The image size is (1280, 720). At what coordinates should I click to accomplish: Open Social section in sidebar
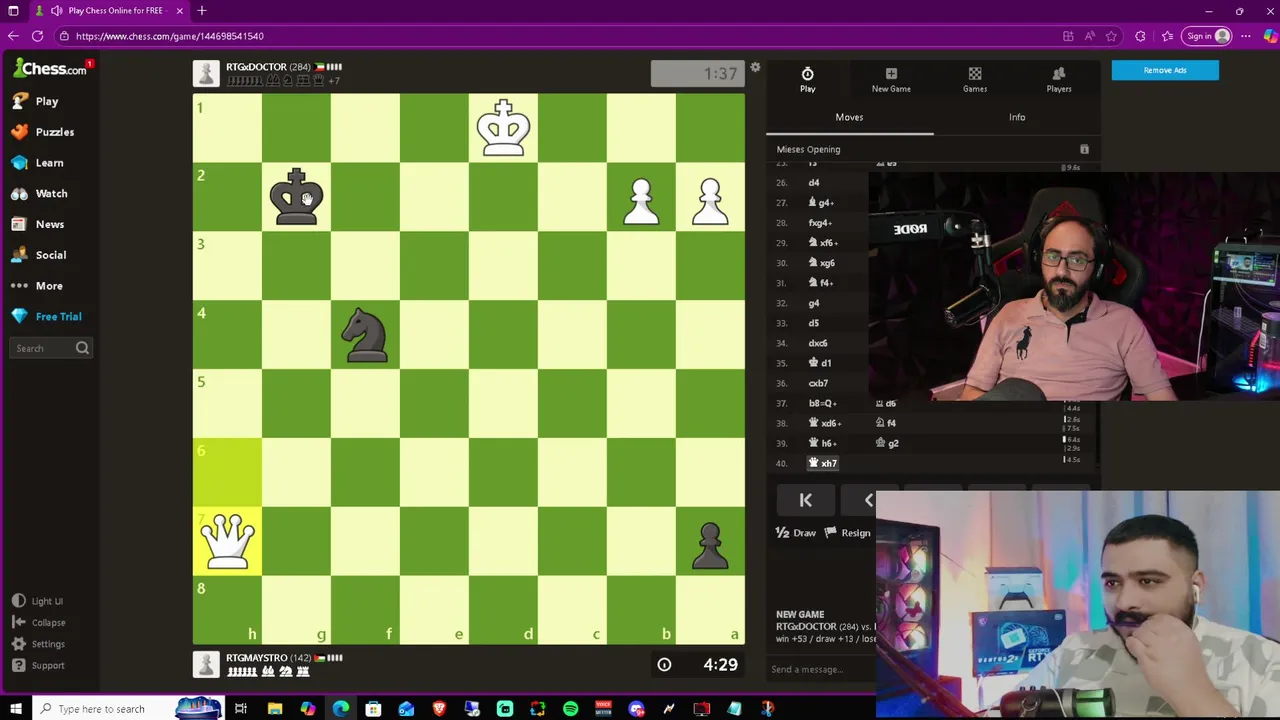tap(39, 255)
